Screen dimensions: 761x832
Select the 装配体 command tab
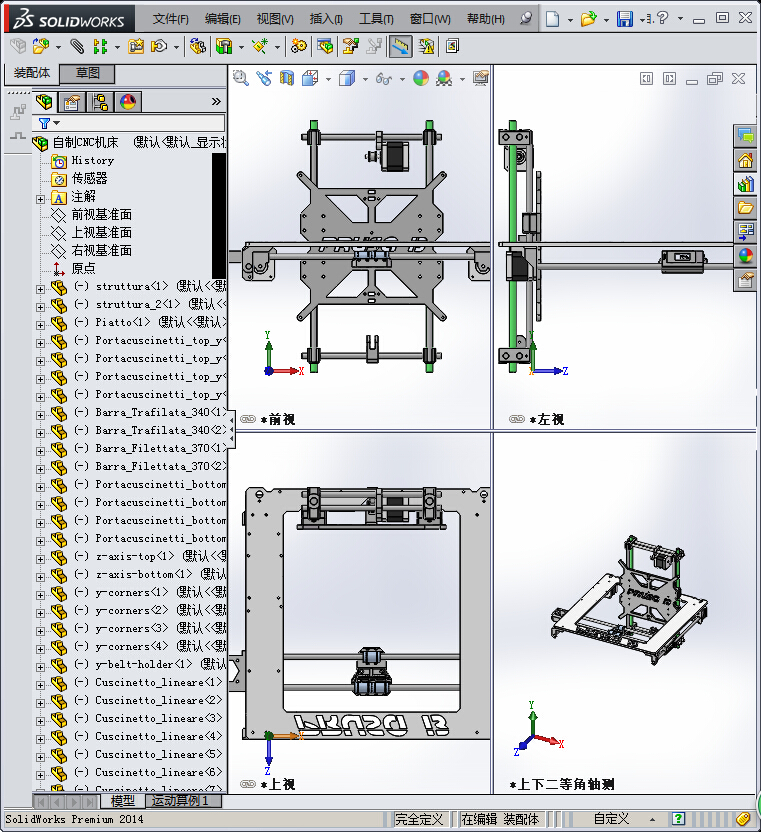tap(32, 73)
